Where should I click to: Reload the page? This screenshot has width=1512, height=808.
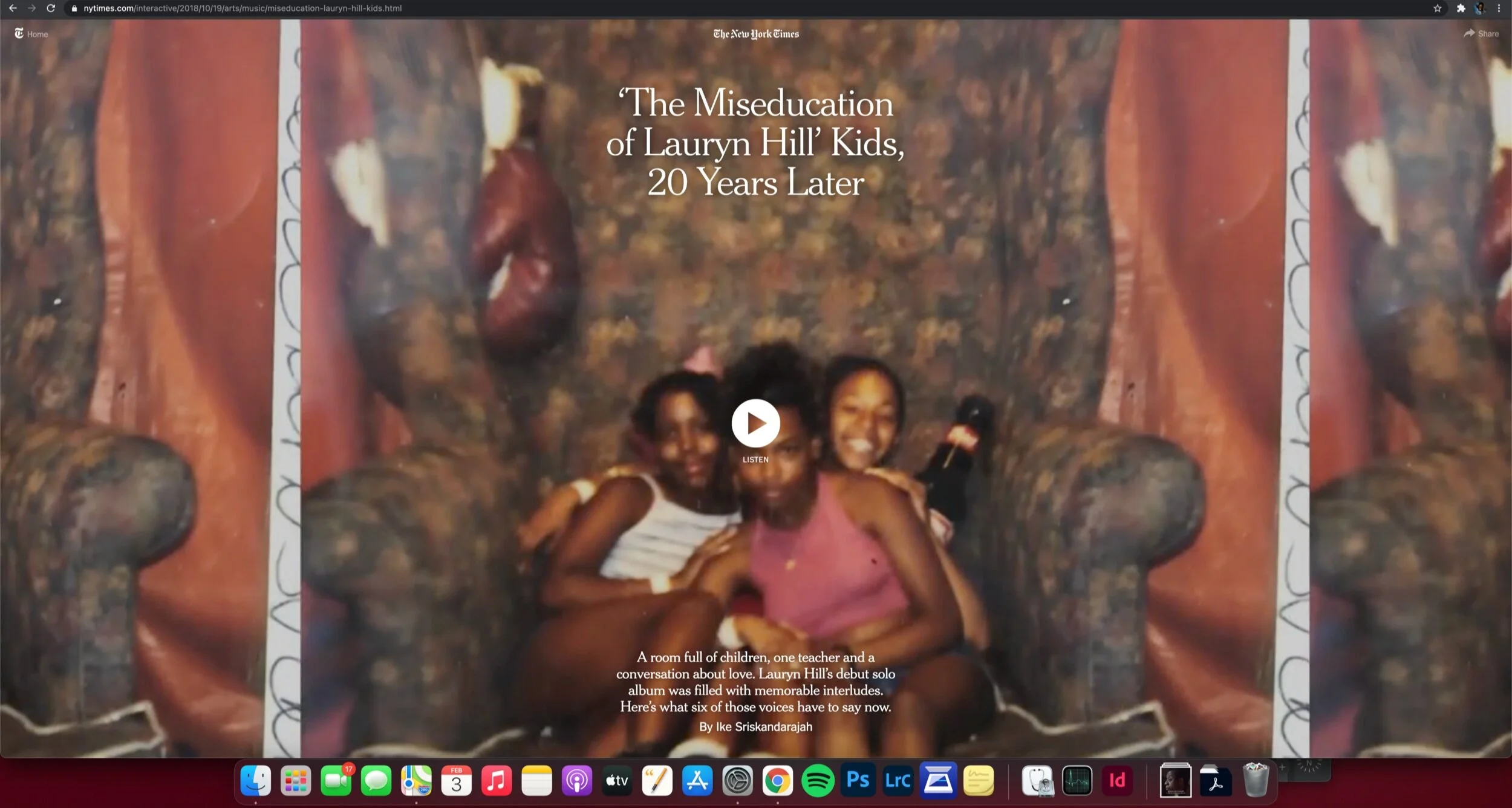tap(51, 8)
